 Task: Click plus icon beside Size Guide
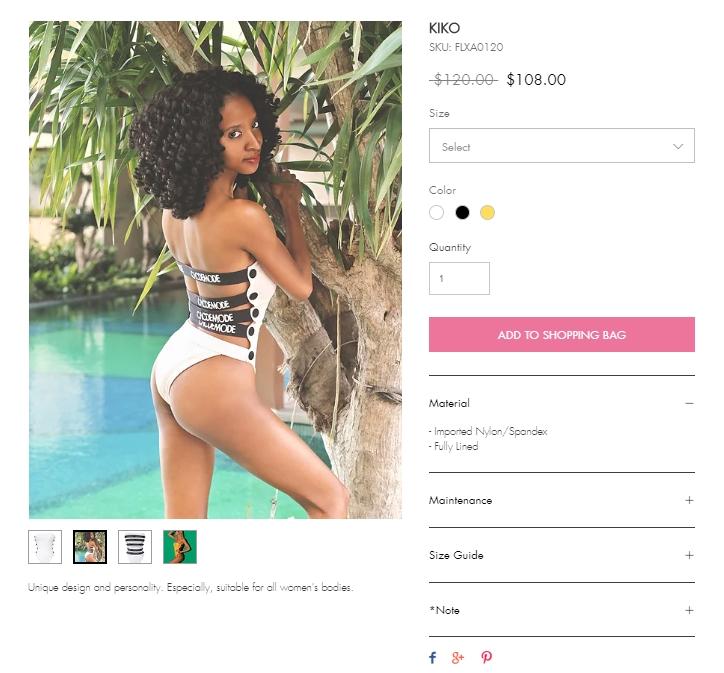click(689, 555)
